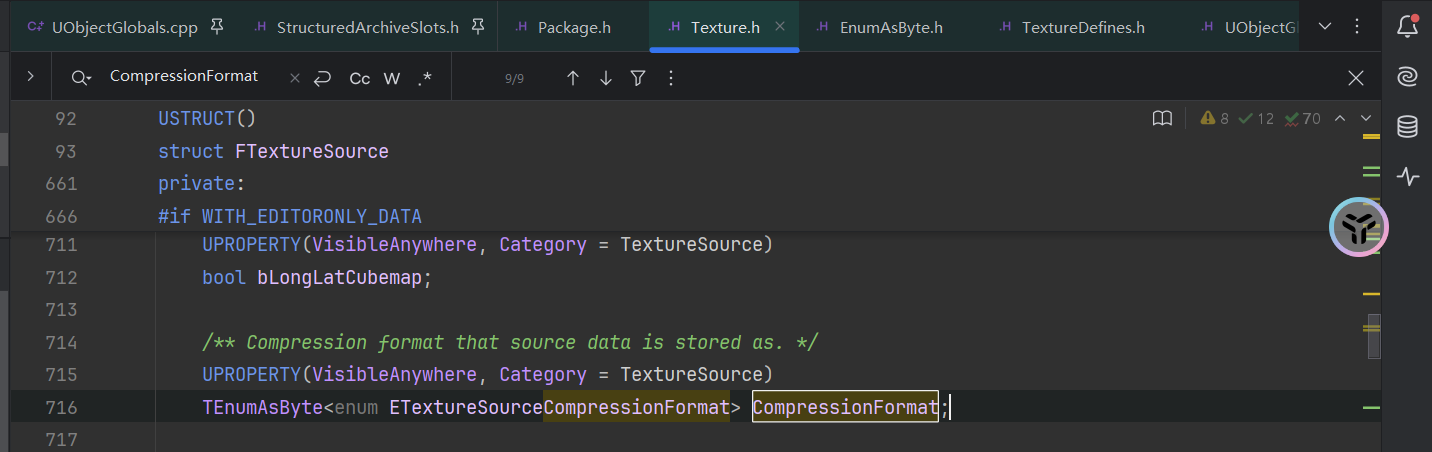The height and width of the screenshot is (452, 1432).
Task: Click the warnings count inspection widget
Action: click(x=1215, y=119)
